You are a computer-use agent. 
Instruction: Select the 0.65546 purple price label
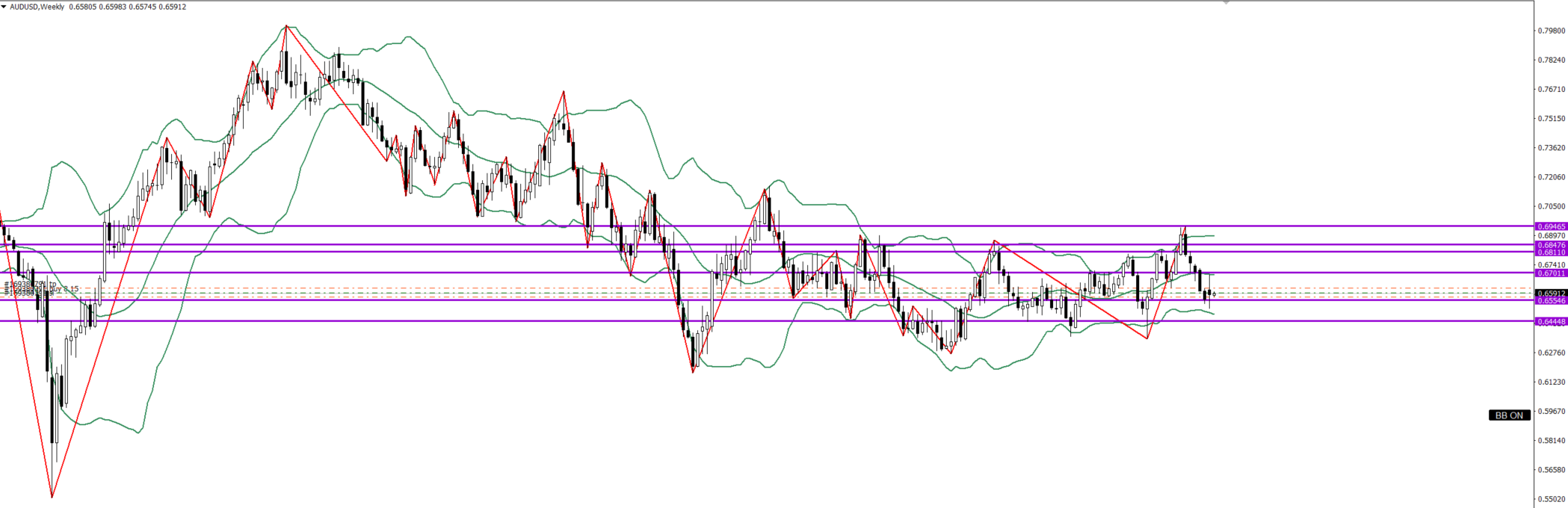[1550, 300]
